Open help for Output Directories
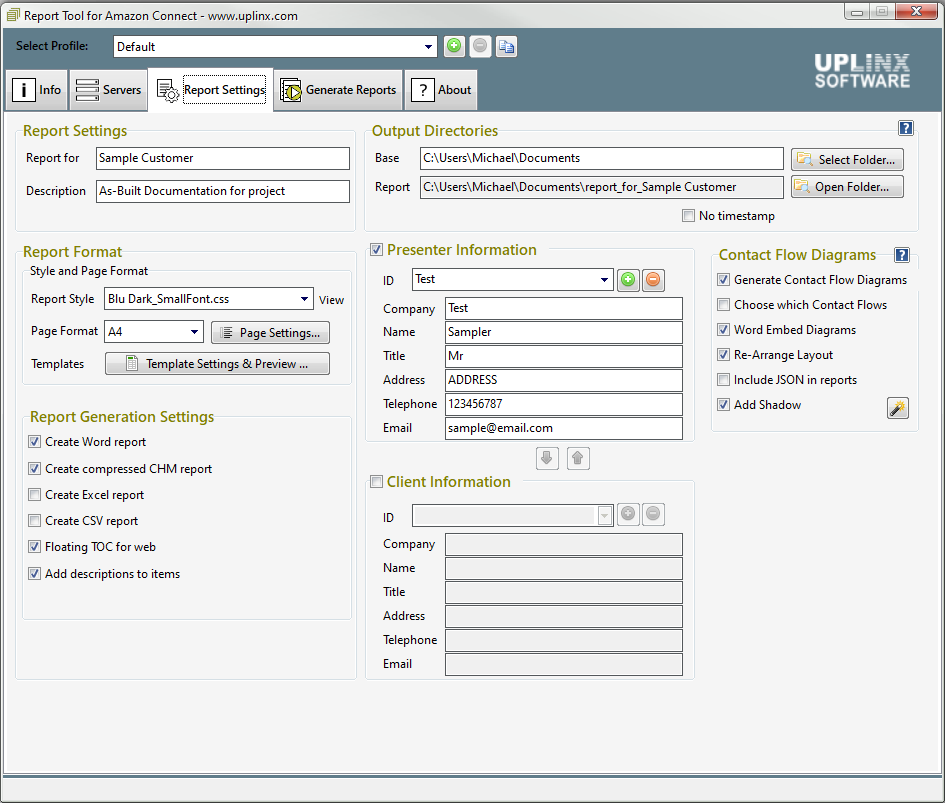Image resolution: width=945 pixels, height=803 pixels. pos(905,128)
